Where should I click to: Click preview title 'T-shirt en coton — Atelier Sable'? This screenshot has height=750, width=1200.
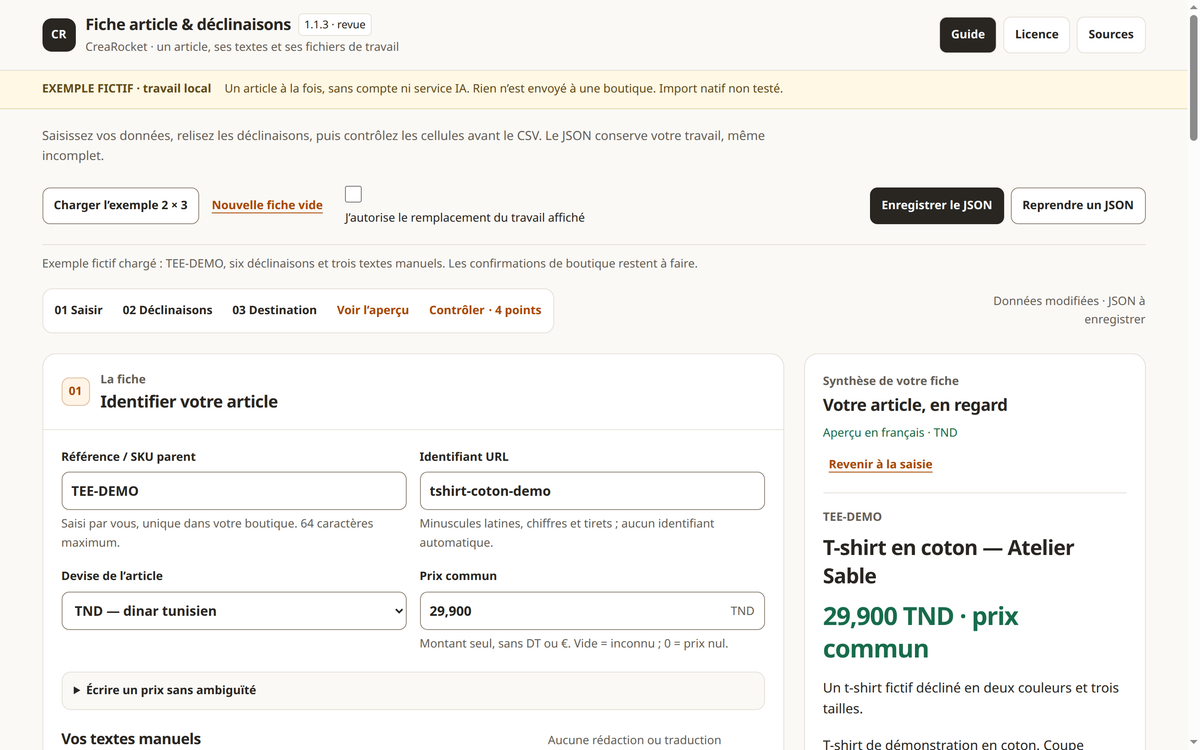click(x=948, y=562)
